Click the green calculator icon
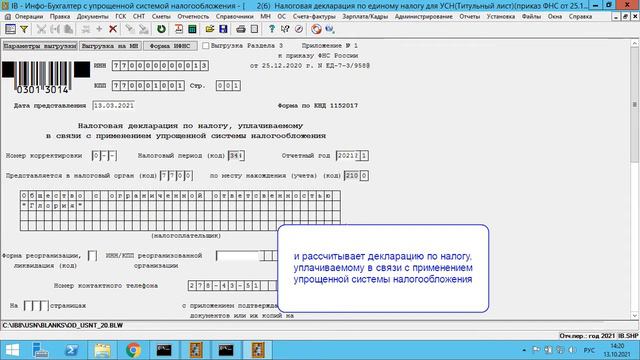The image size is (640, 360). [x=192, y=29]
